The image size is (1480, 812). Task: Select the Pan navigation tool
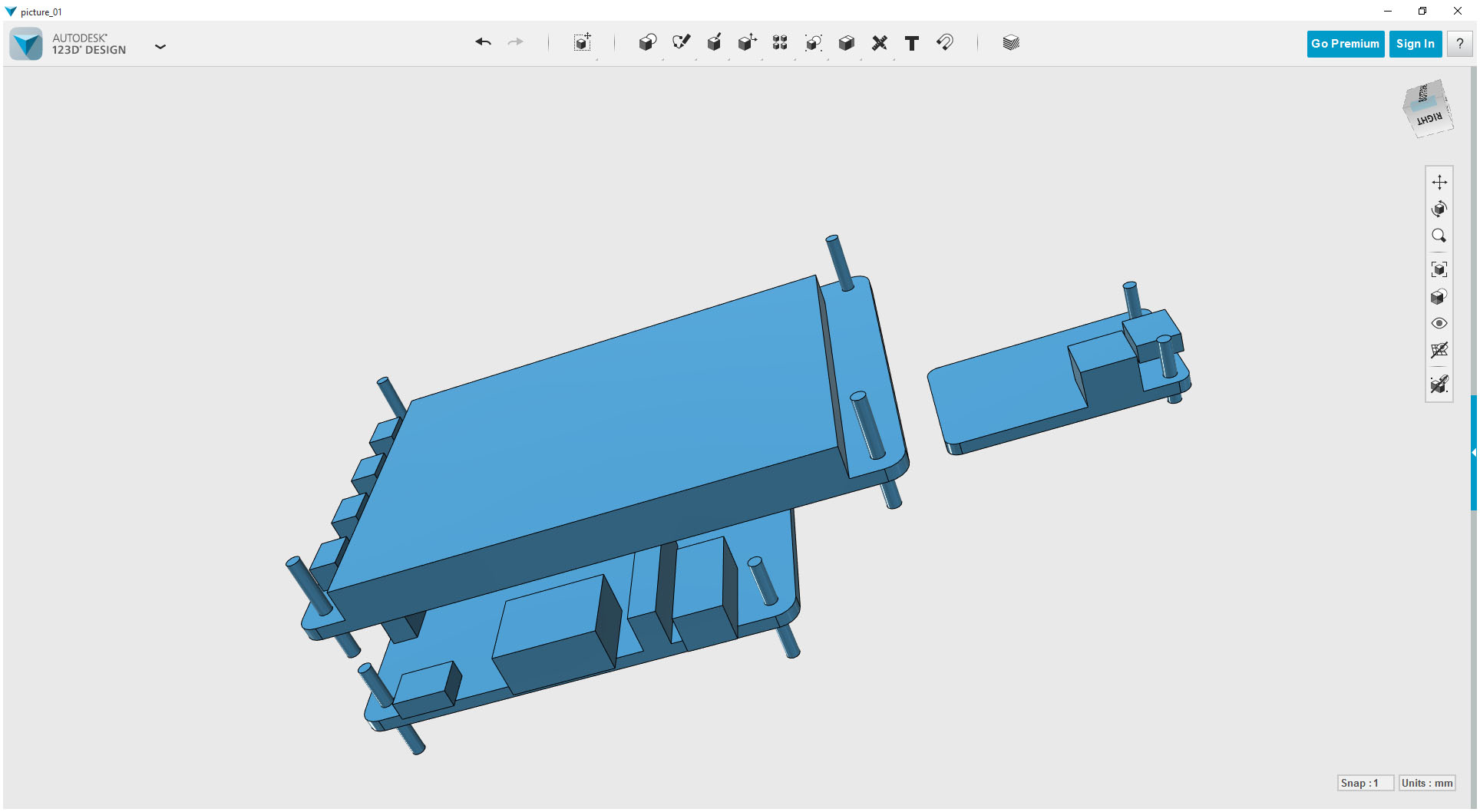tap(1439, 182)
